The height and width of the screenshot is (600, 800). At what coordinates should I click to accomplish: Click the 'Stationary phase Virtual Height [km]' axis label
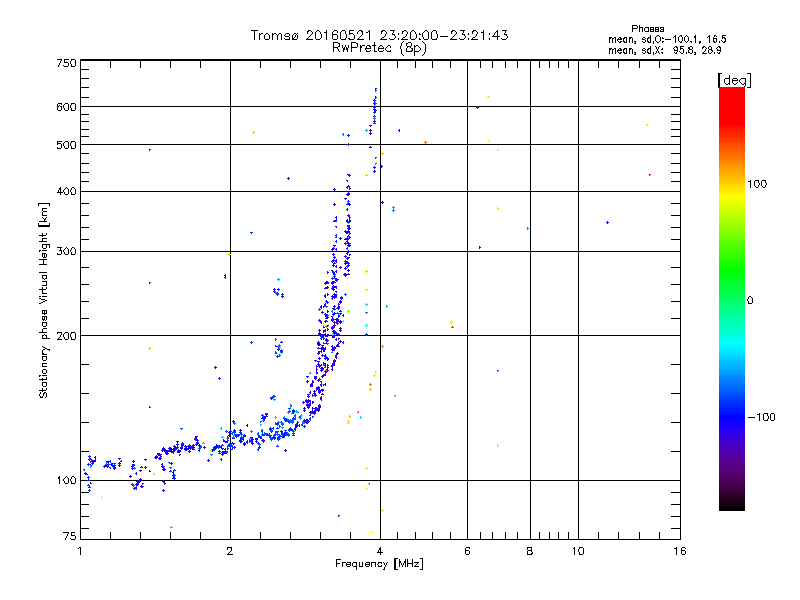click(x=44, y=301)
